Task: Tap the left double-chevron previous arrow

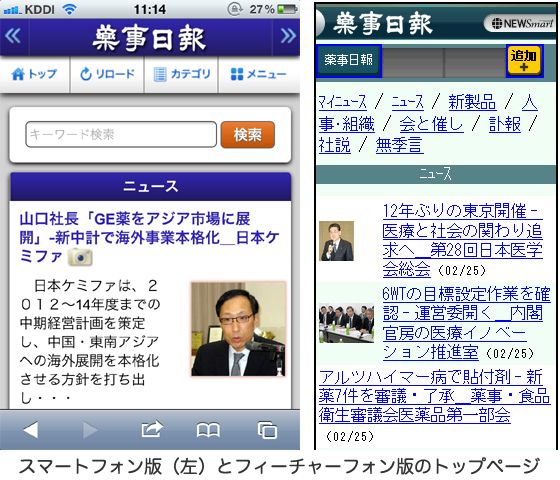Action: pos(13,36)
